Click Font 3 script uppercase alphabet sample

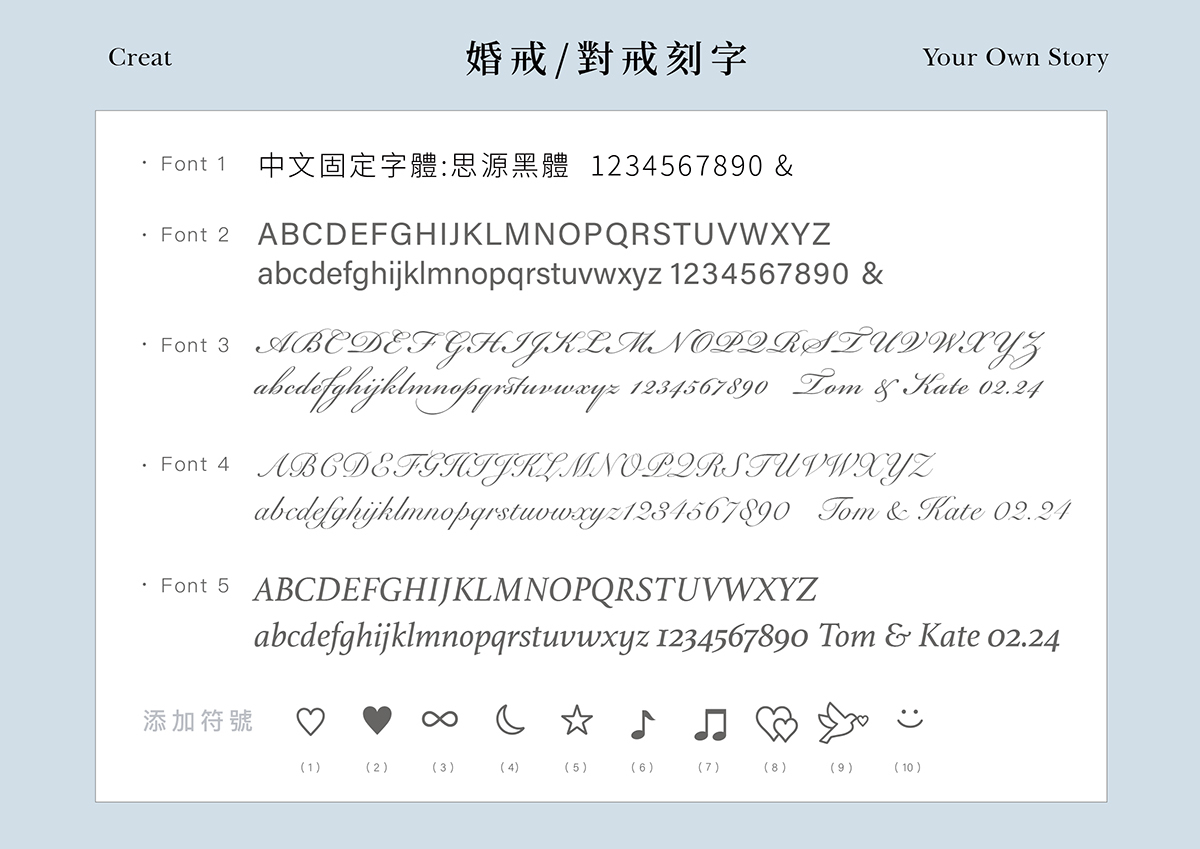click(x=650, y=346)
